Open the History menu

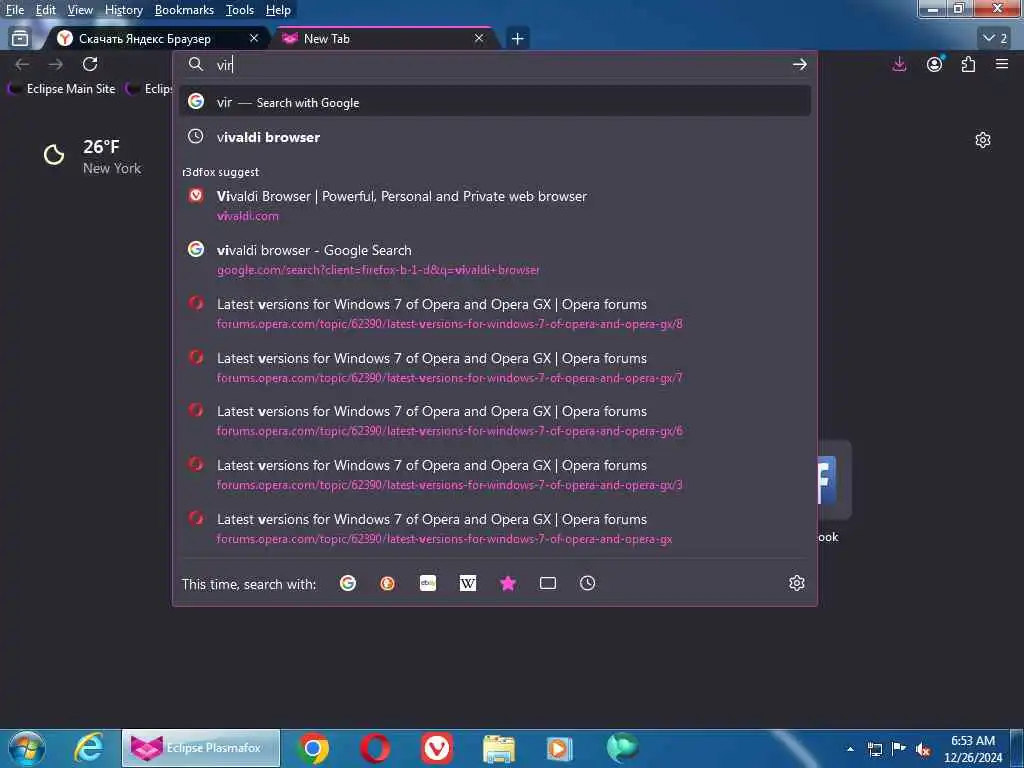tap(123, 10)
